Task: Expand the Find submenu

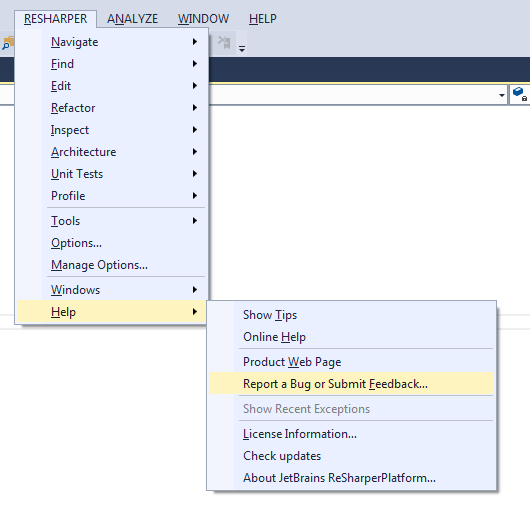Action: point(111,64)
